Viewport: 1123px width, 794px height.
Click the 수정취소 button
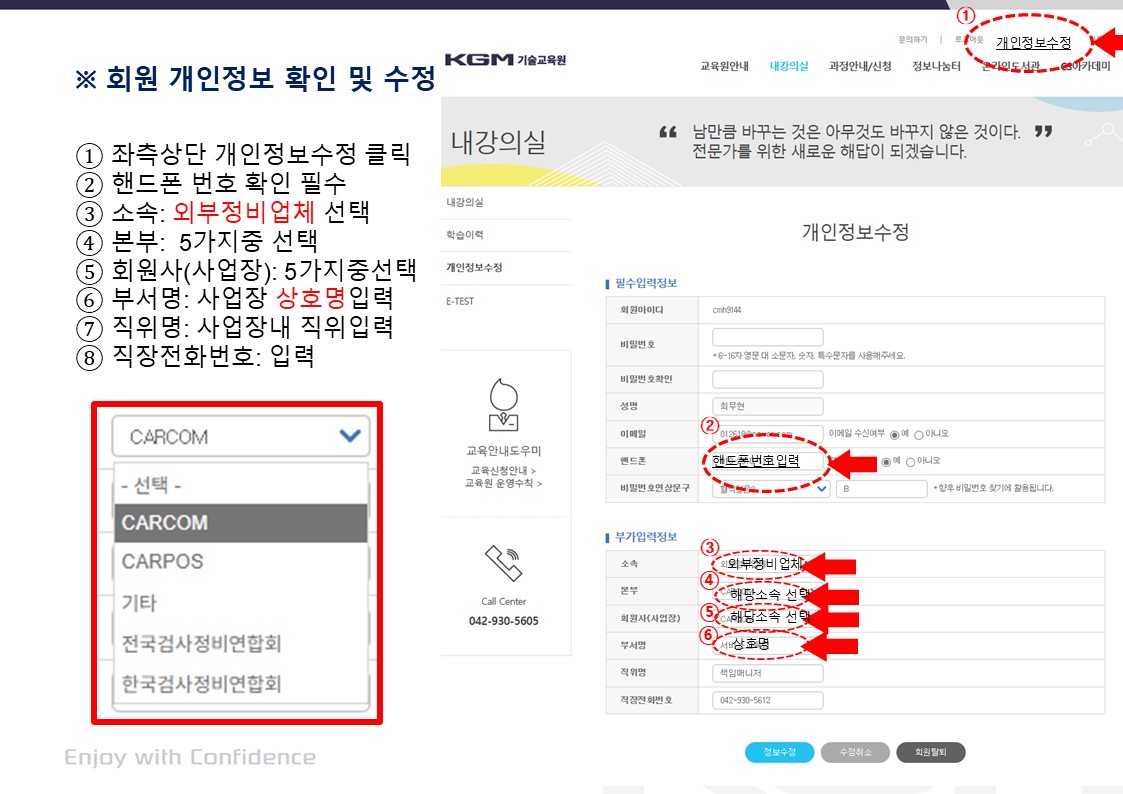pos(855,752)
